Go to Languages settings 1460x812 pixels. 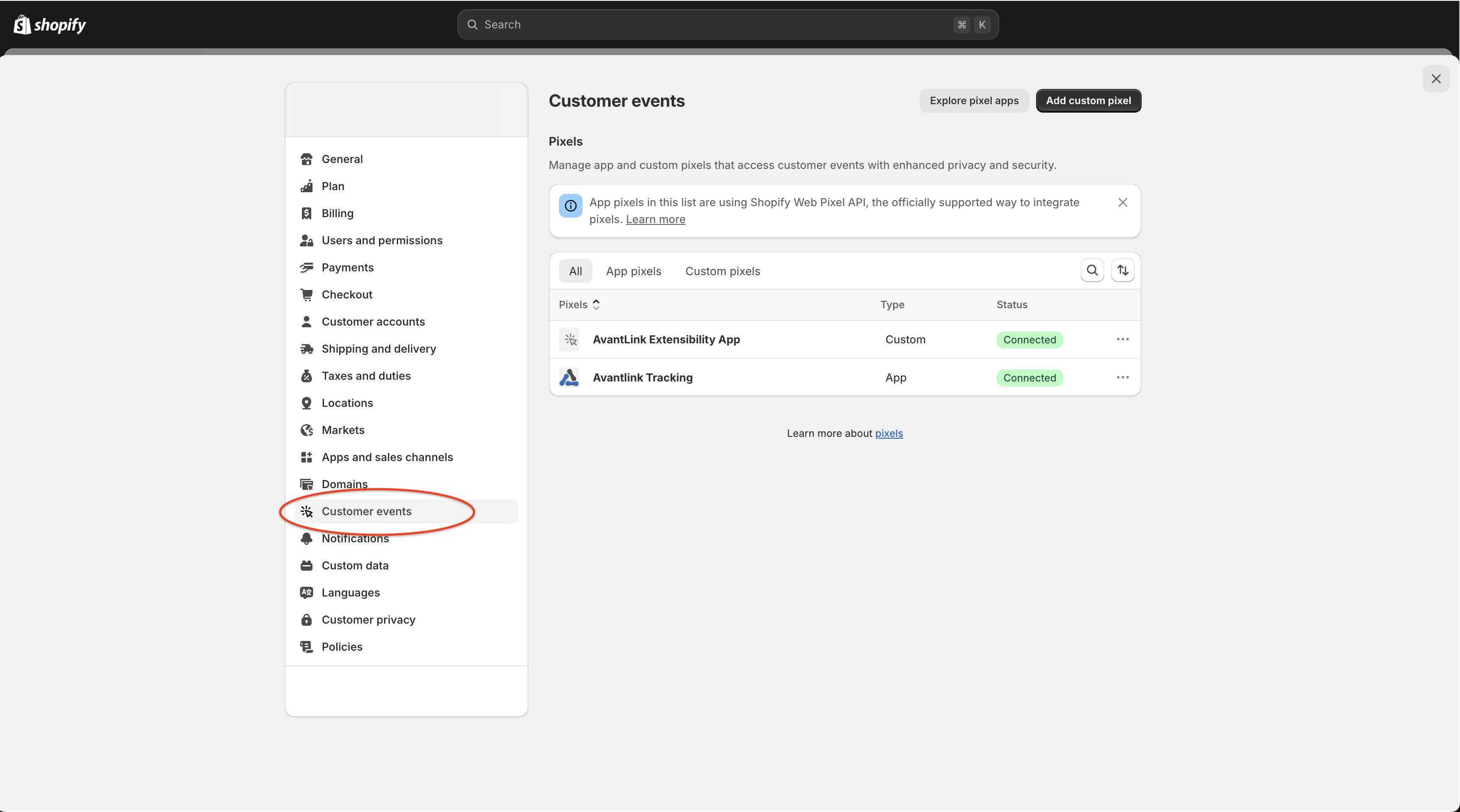click(x=406, y=593)
